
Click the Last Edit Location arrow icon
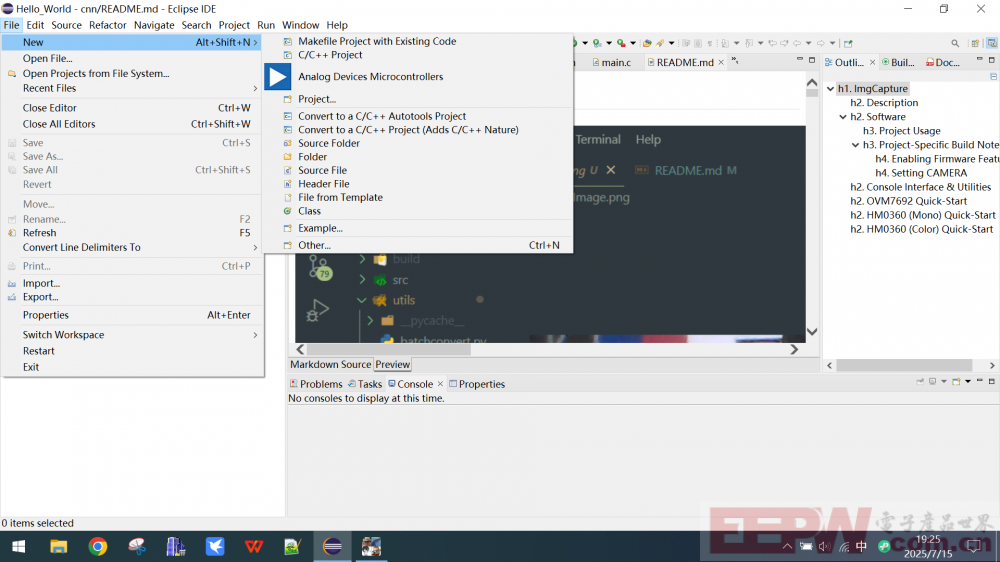click(772, 43)
